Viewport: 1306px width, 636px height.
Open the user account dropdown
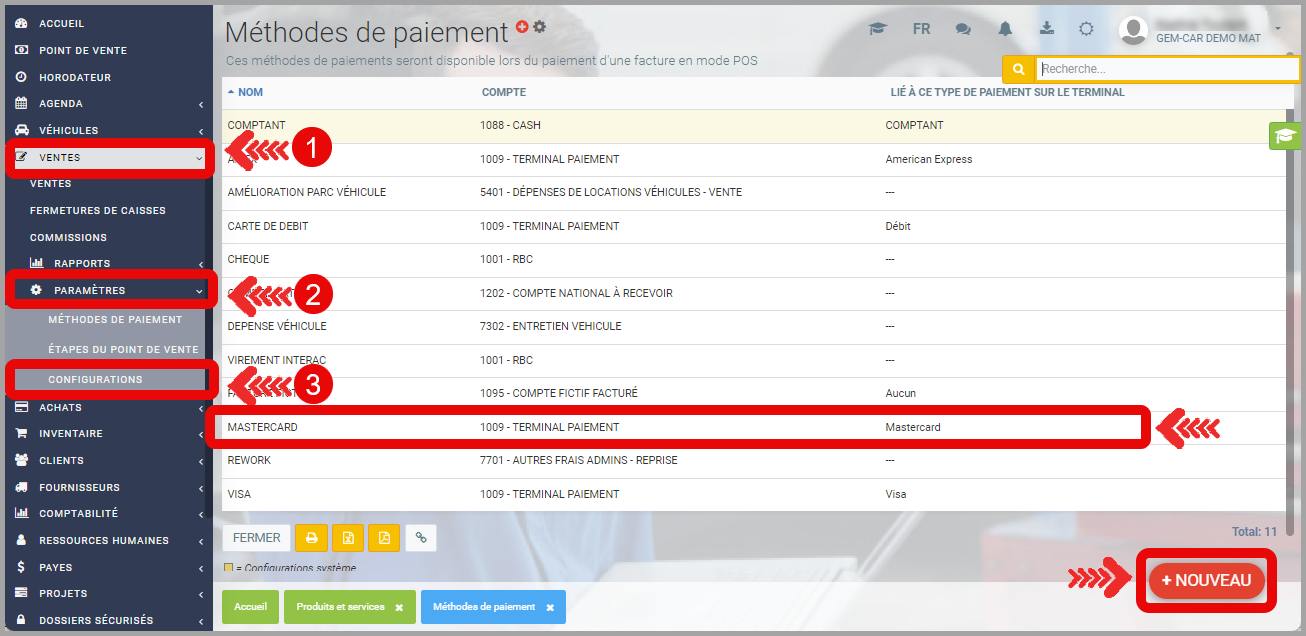point(1200,30)
